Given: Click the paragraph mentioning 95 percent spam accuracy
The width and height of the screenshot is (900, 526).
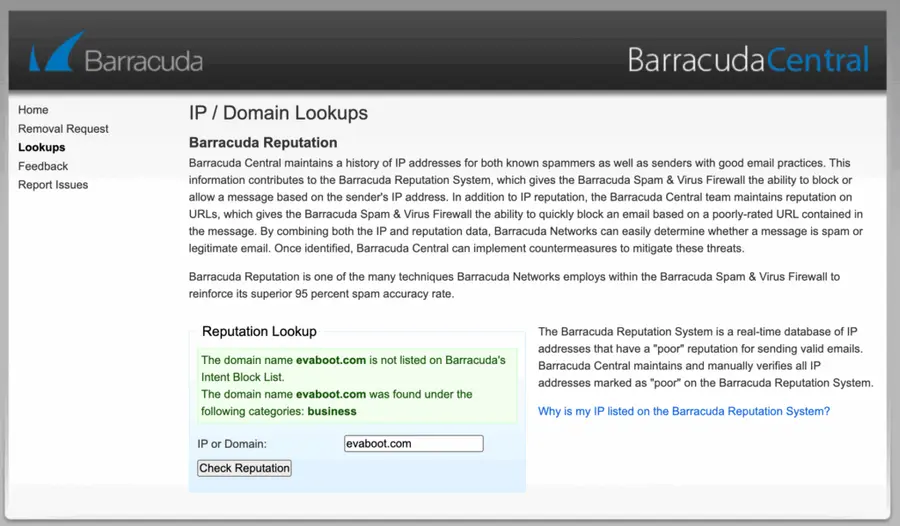Looking at the screenshot, I should (x=514, y=285).
